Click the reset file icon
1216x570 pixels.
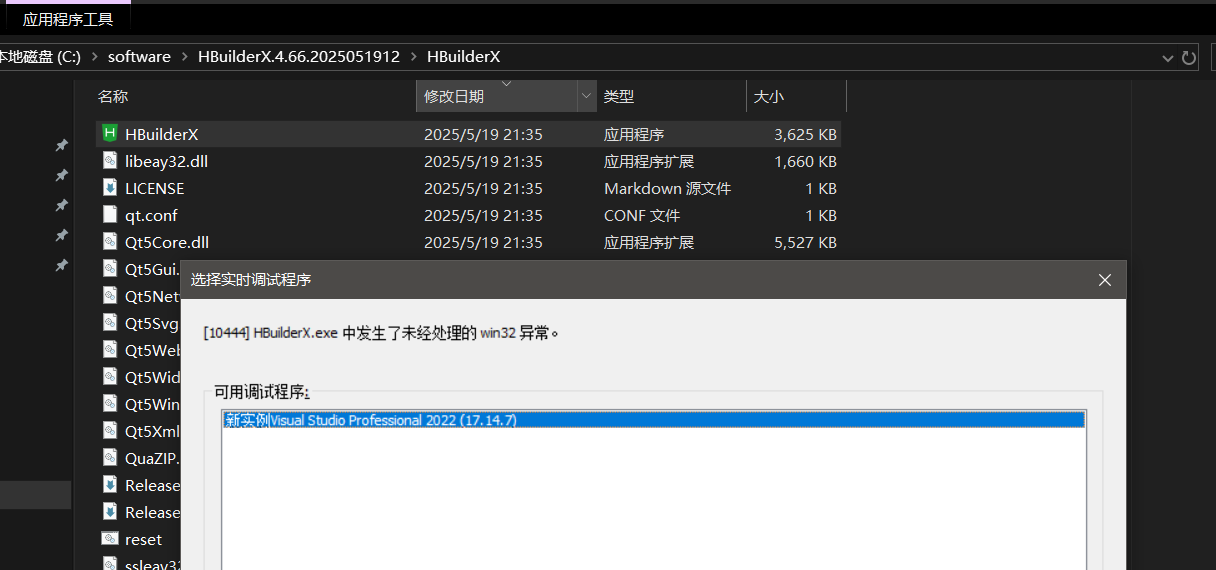pyautogui.click(x=110, y=538)
